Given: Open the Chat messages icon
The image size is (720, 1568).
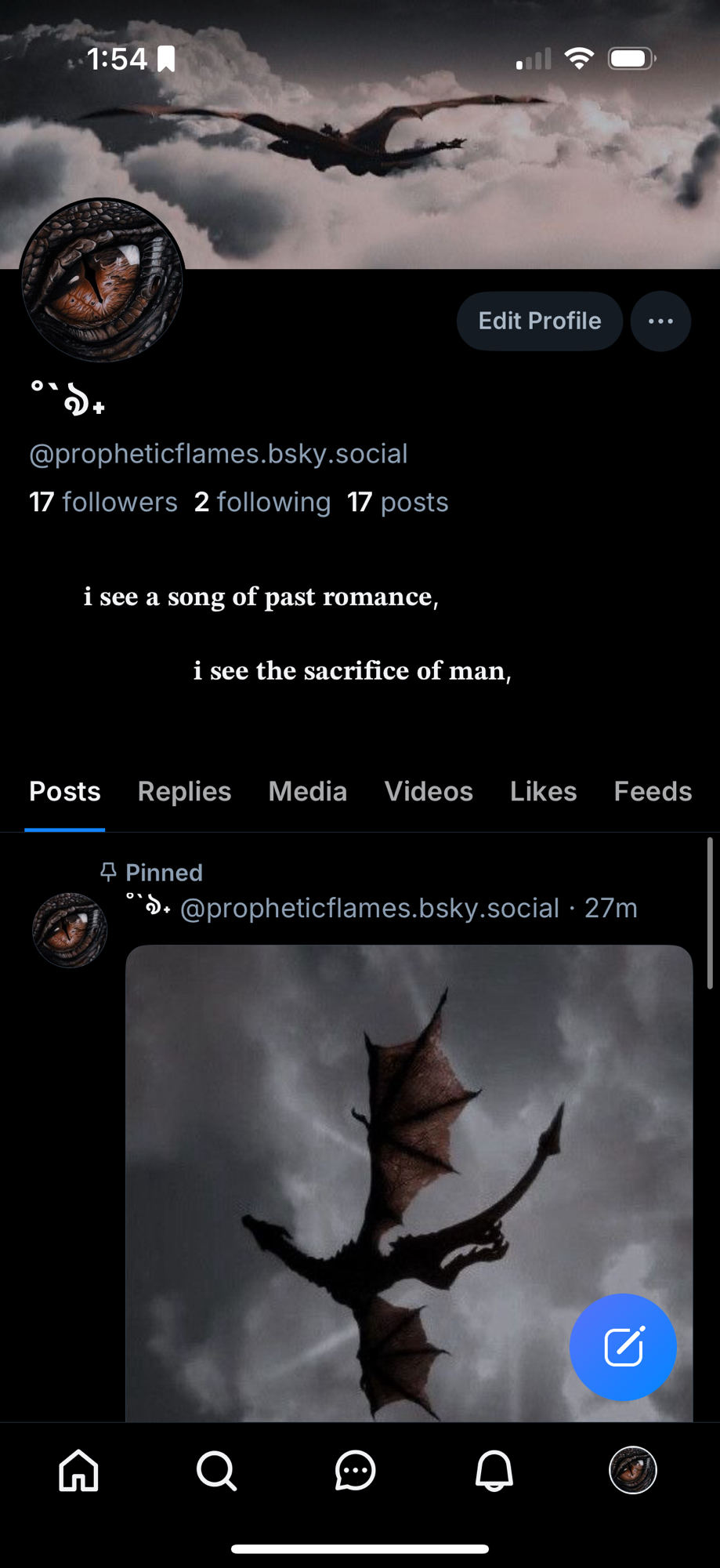Looking at the screenshot, I should click(355, 1470).
